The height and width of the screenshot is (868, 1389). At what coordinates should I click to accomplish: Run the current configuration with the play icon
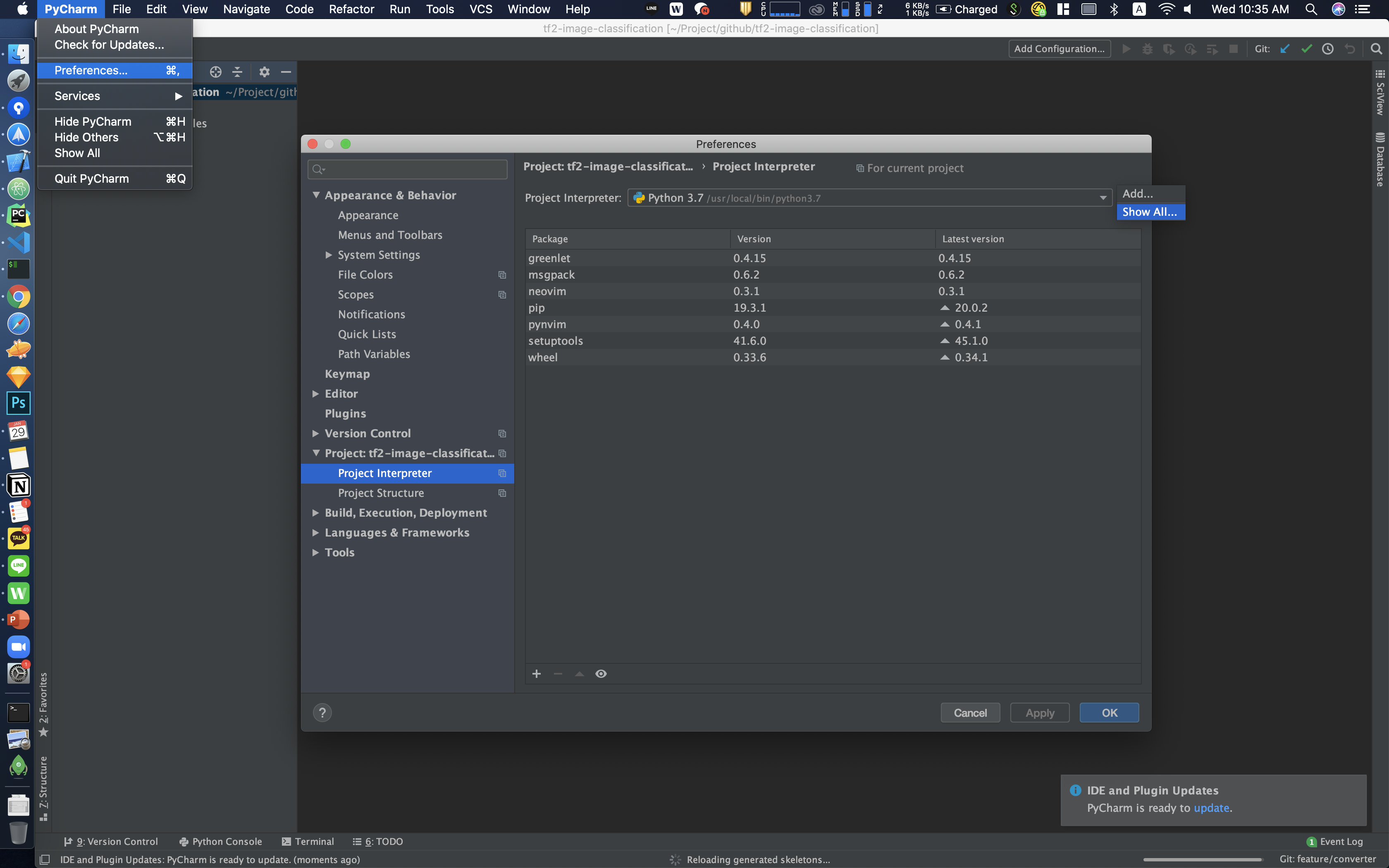pyautogui.click(x=1126, y=49)
